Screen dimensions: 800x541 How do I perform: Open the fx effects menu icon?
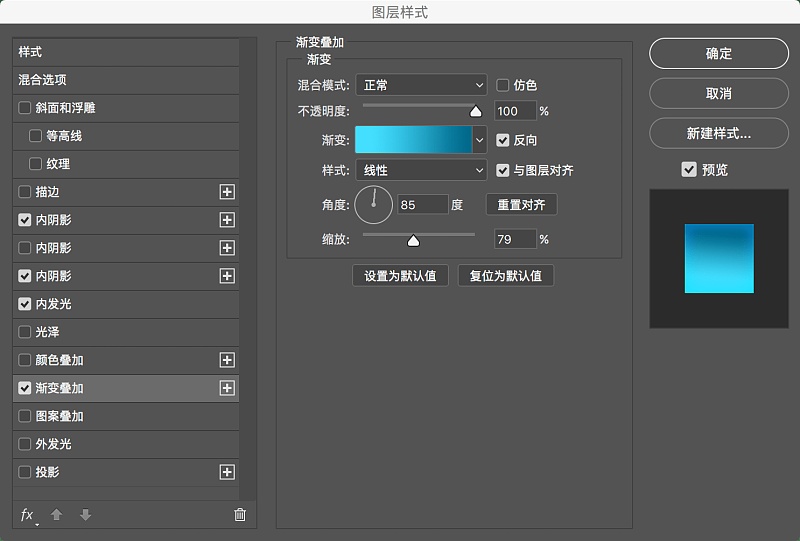[28, 515]
